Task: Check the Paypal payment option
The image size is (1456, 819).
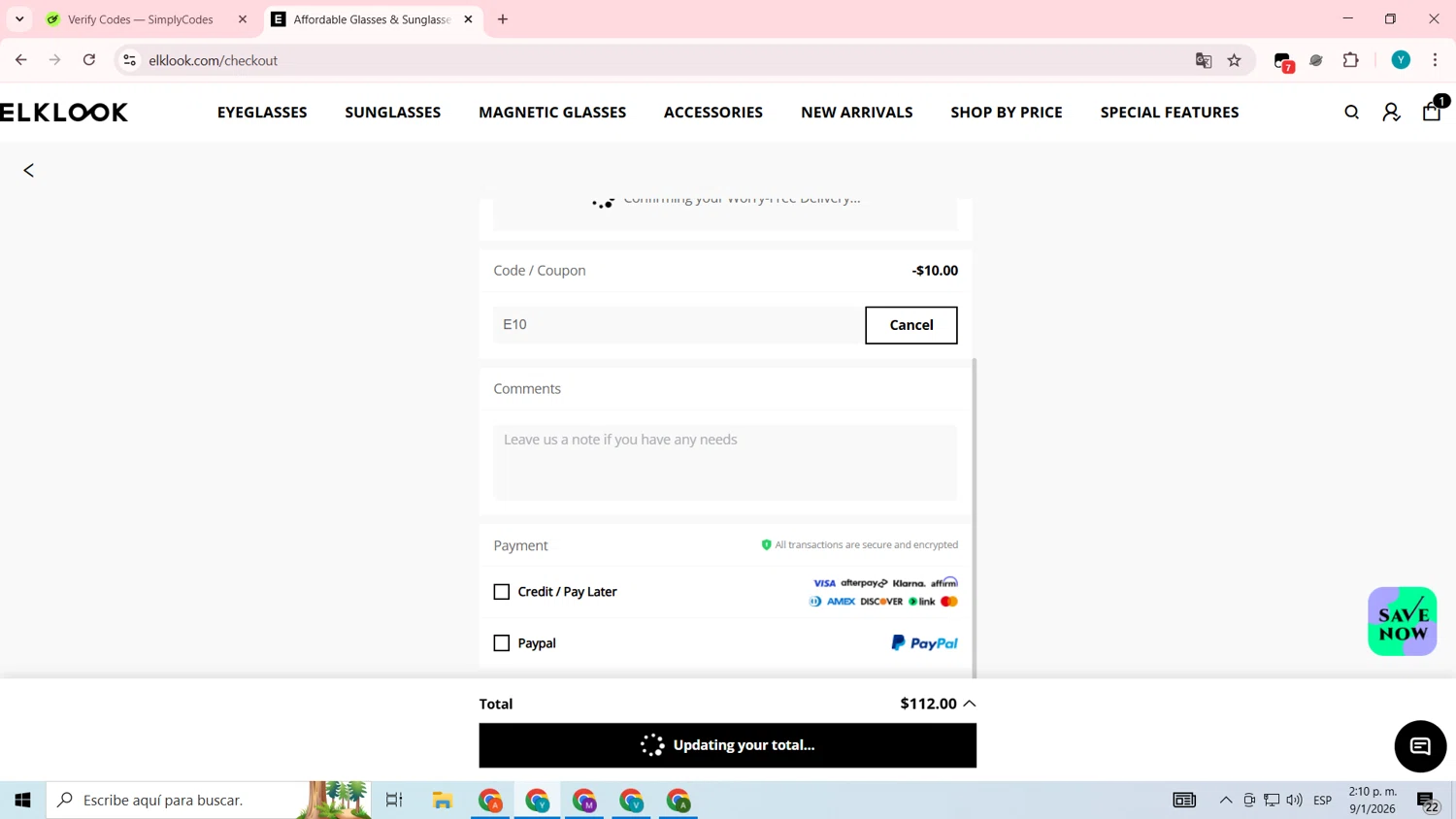Action: point(502,643)
